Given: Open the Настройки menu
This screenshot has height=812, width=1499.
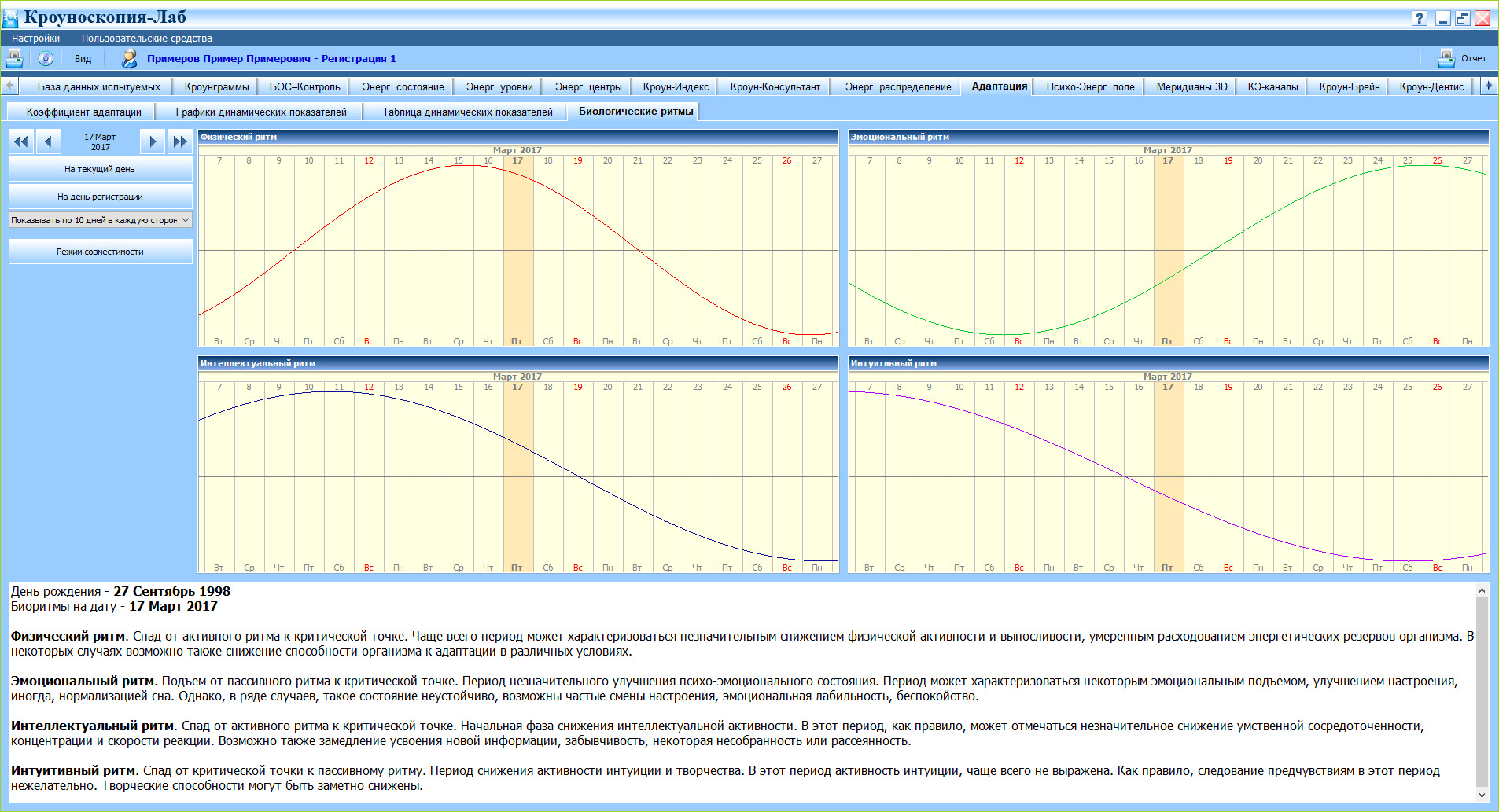Looking at the screenshot, I should point(35,38).
